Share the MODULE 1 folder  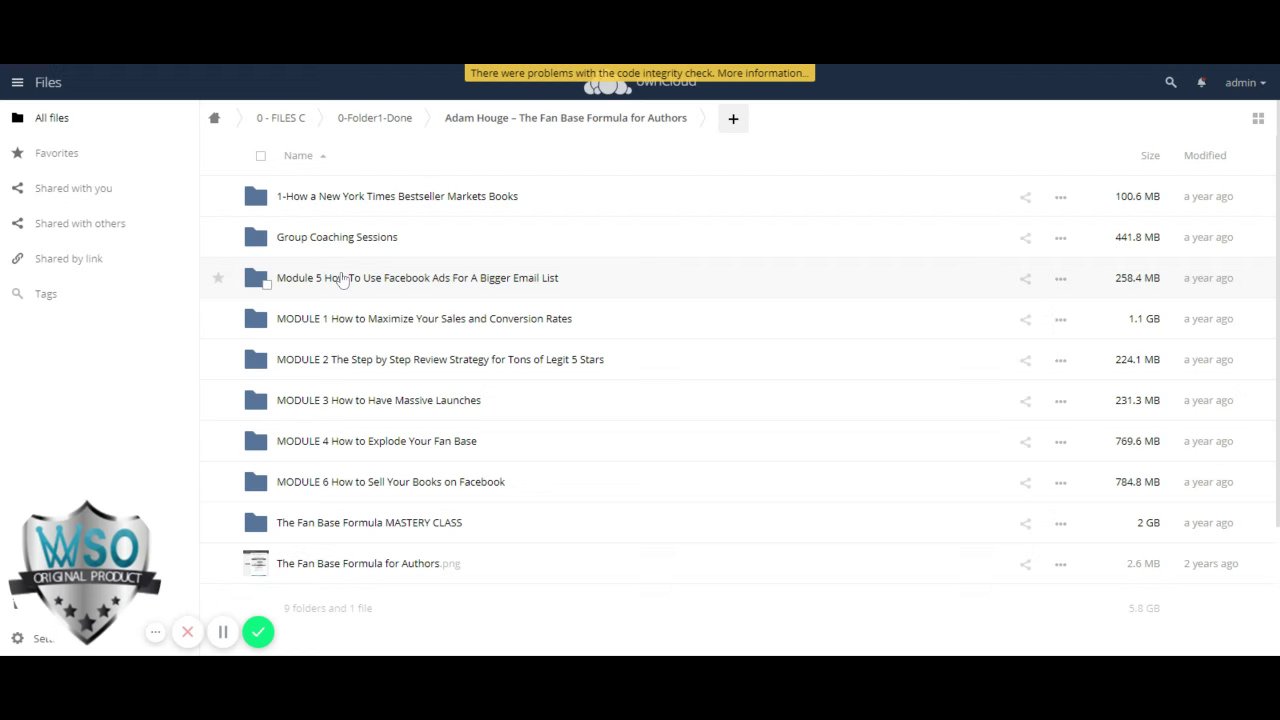pos(1025,320)
